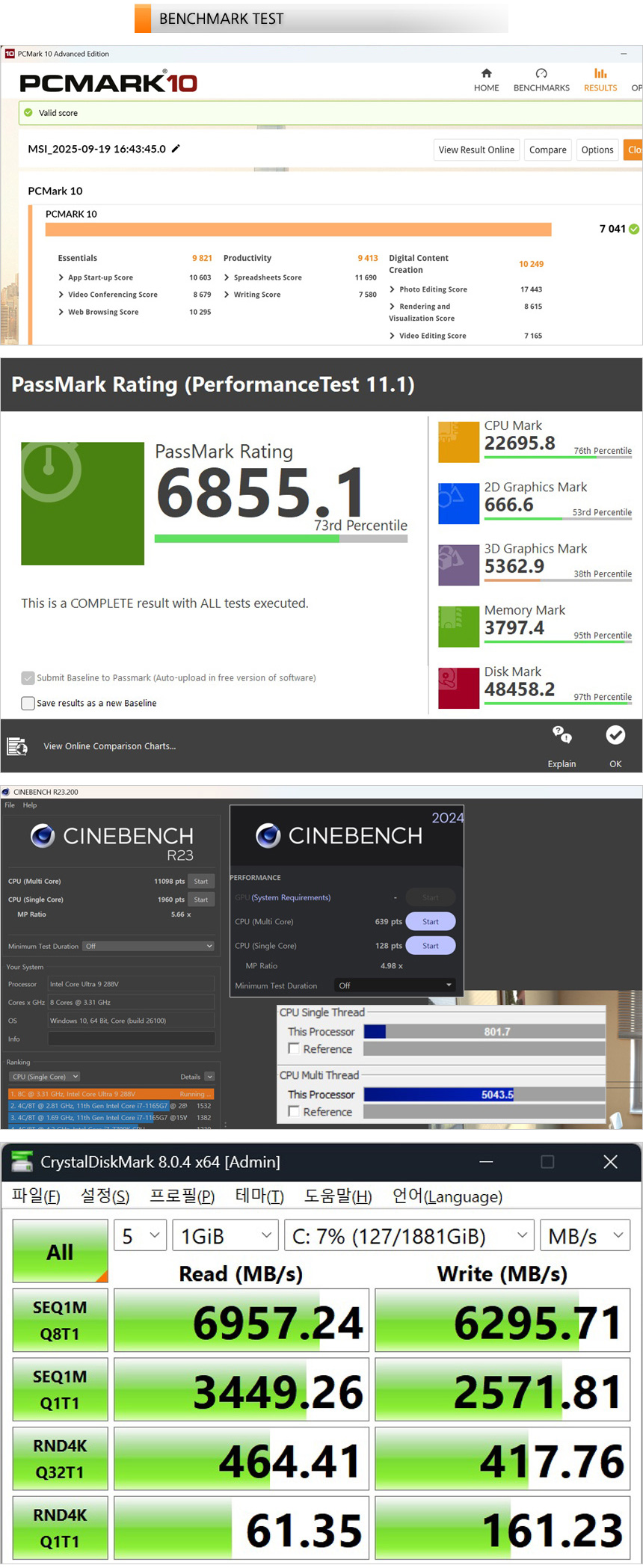
Task: Check the CPU Single Thread Reference box
Action: click(x=294, y=1049)
